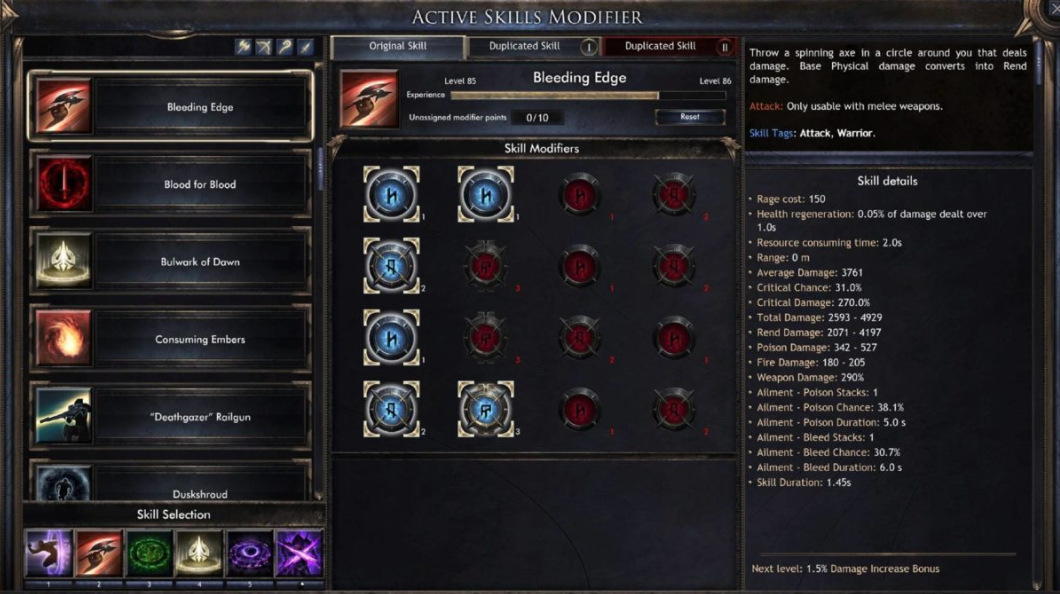1060x594 pixels.
Task: Select the wrench filter icon above skill list
Action: [x=285, y=46]
